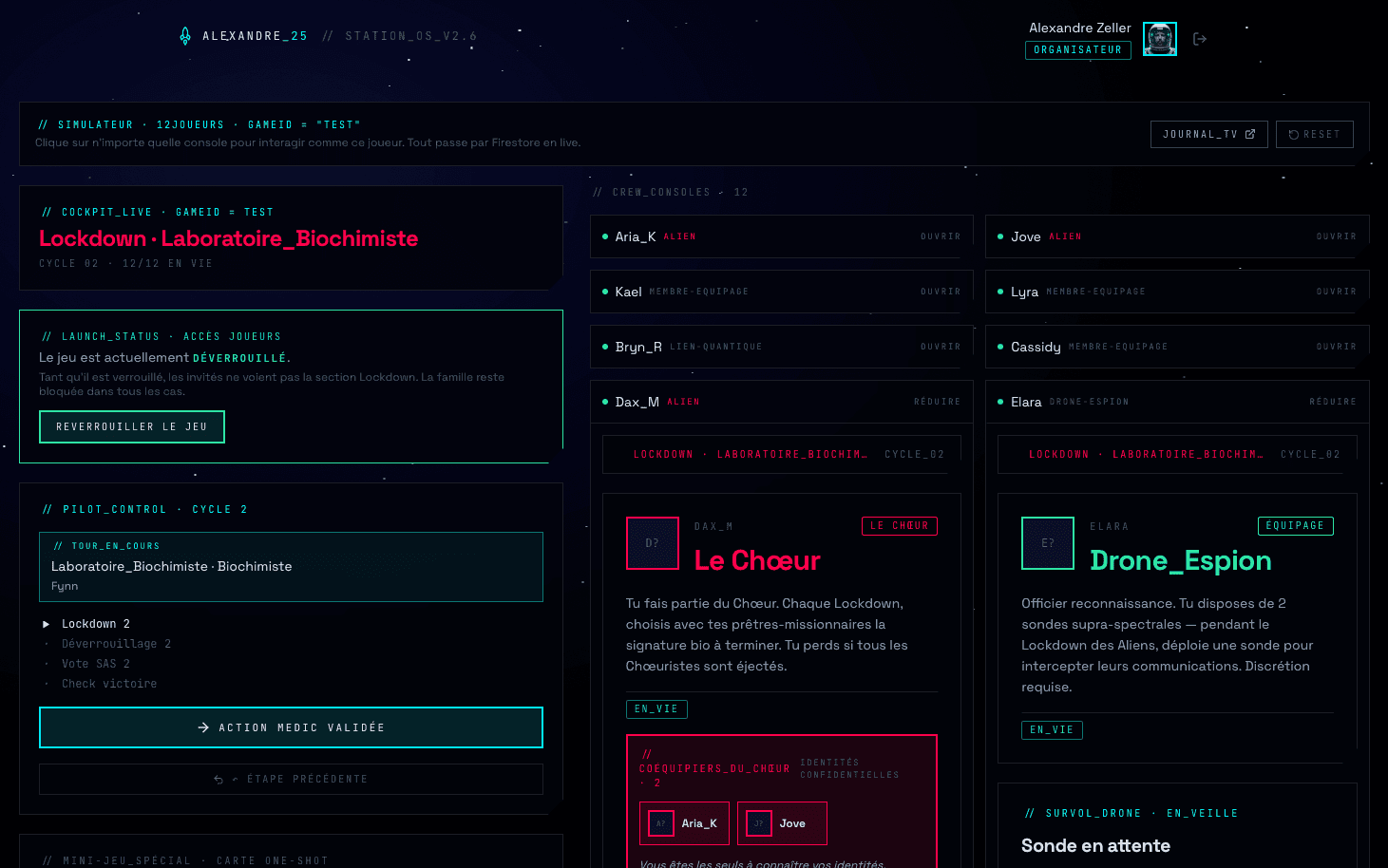Screen dimensions: 1388x868
Task: Click ÉQUIPAGE role badge on Elara card
Action: click(1296, 526)
